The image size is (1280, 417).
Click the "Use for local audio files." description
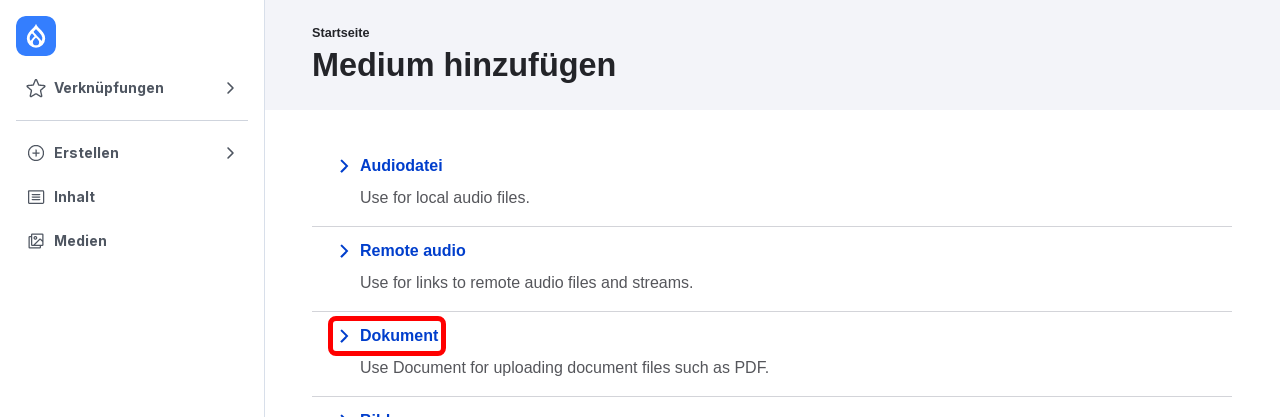[445, 198]
